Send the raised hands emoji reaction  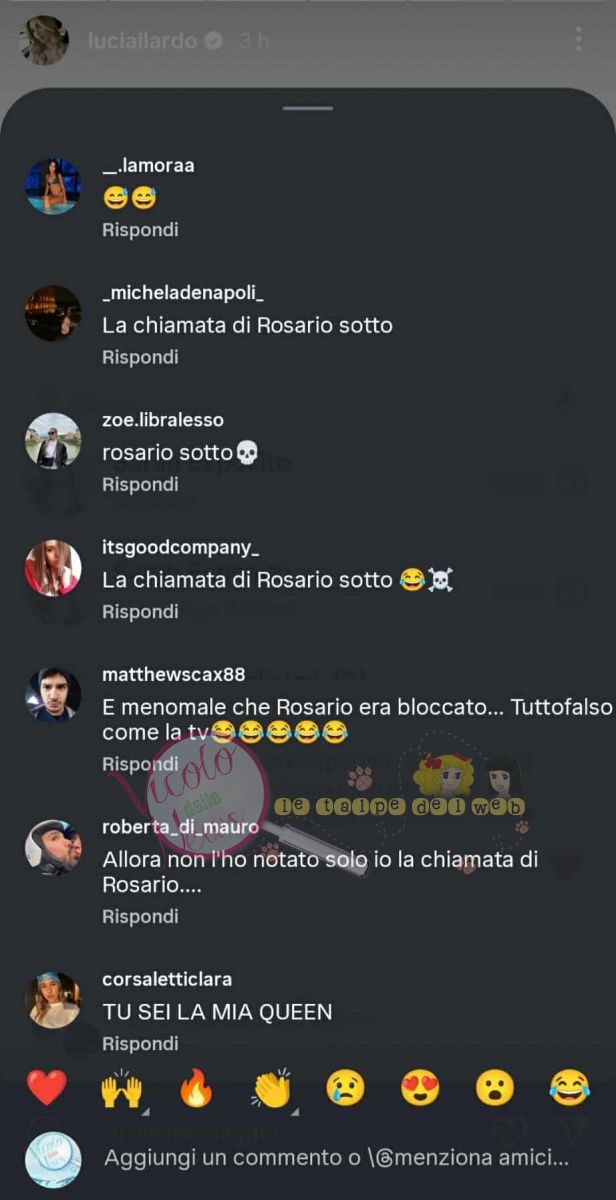pyautogui.click(x=121, y=1087)
